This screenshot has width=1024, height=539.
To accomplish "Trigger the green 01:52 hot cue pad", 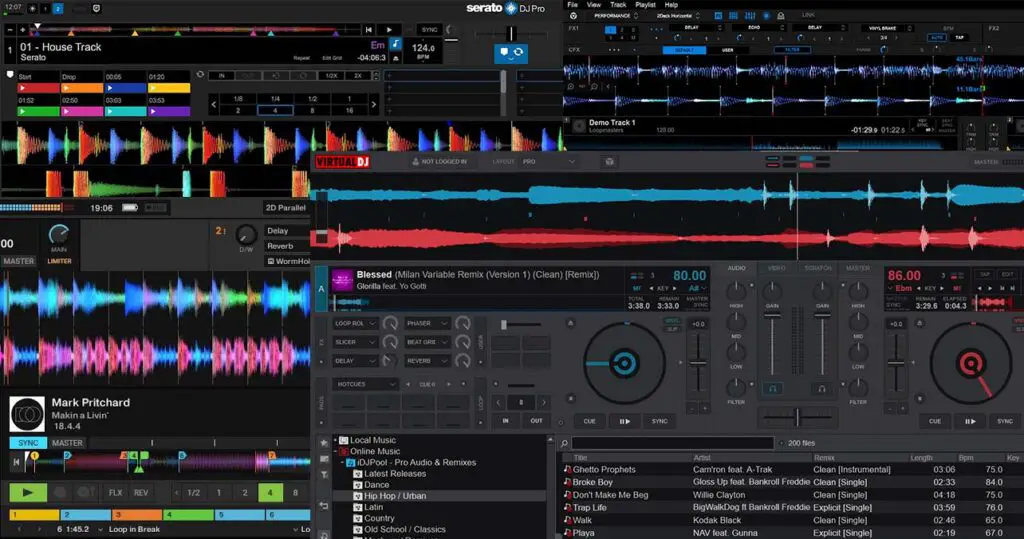I will 38,112.
